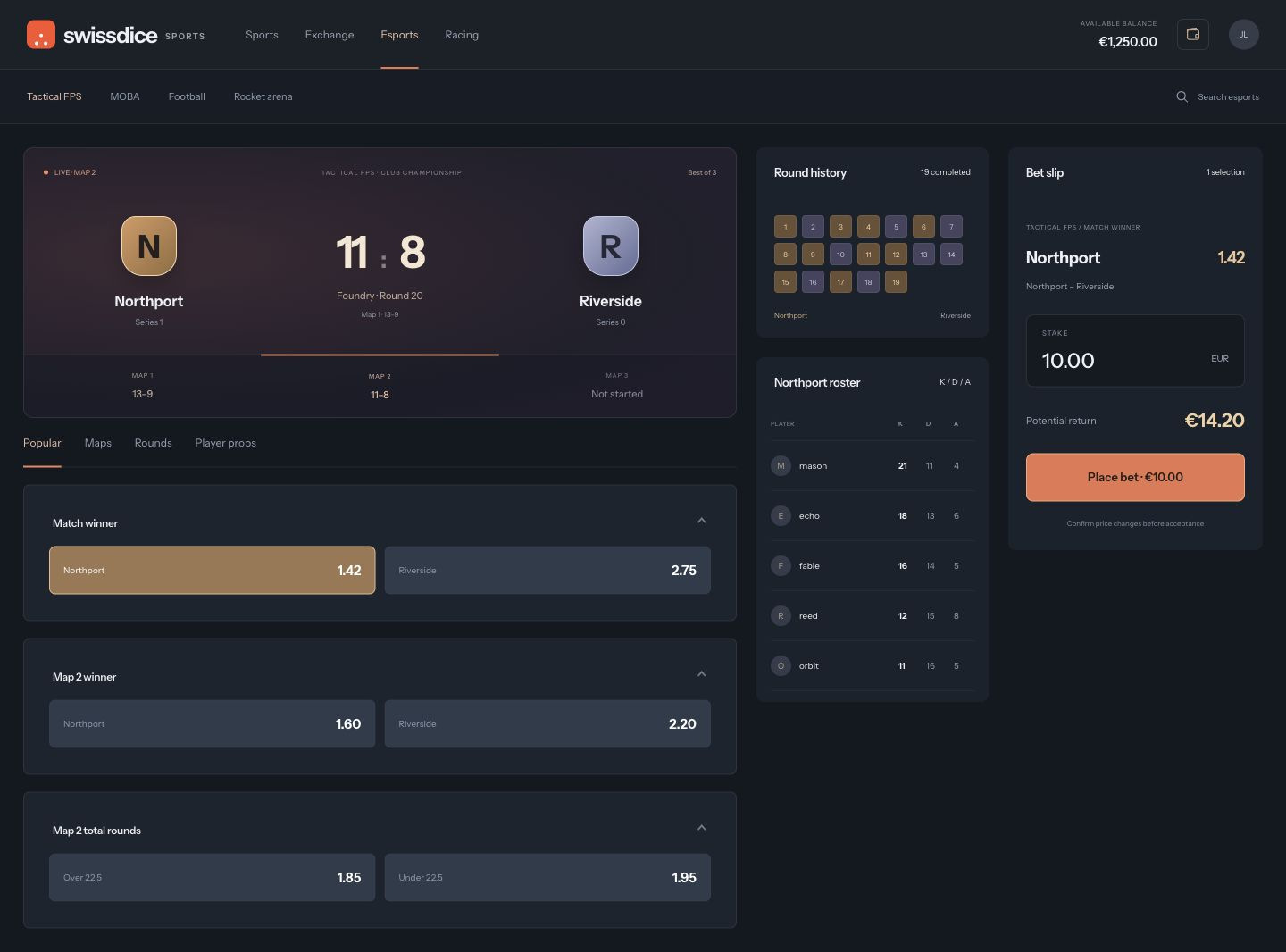Switch to the Player props tab
This screenshot has height=952, width=1286.
click(225, 443)
